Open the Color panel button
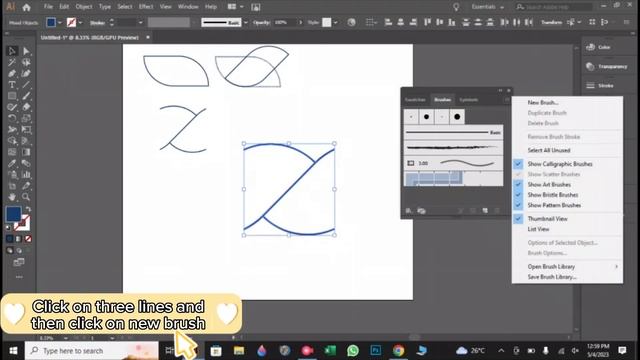 point(598,47)
